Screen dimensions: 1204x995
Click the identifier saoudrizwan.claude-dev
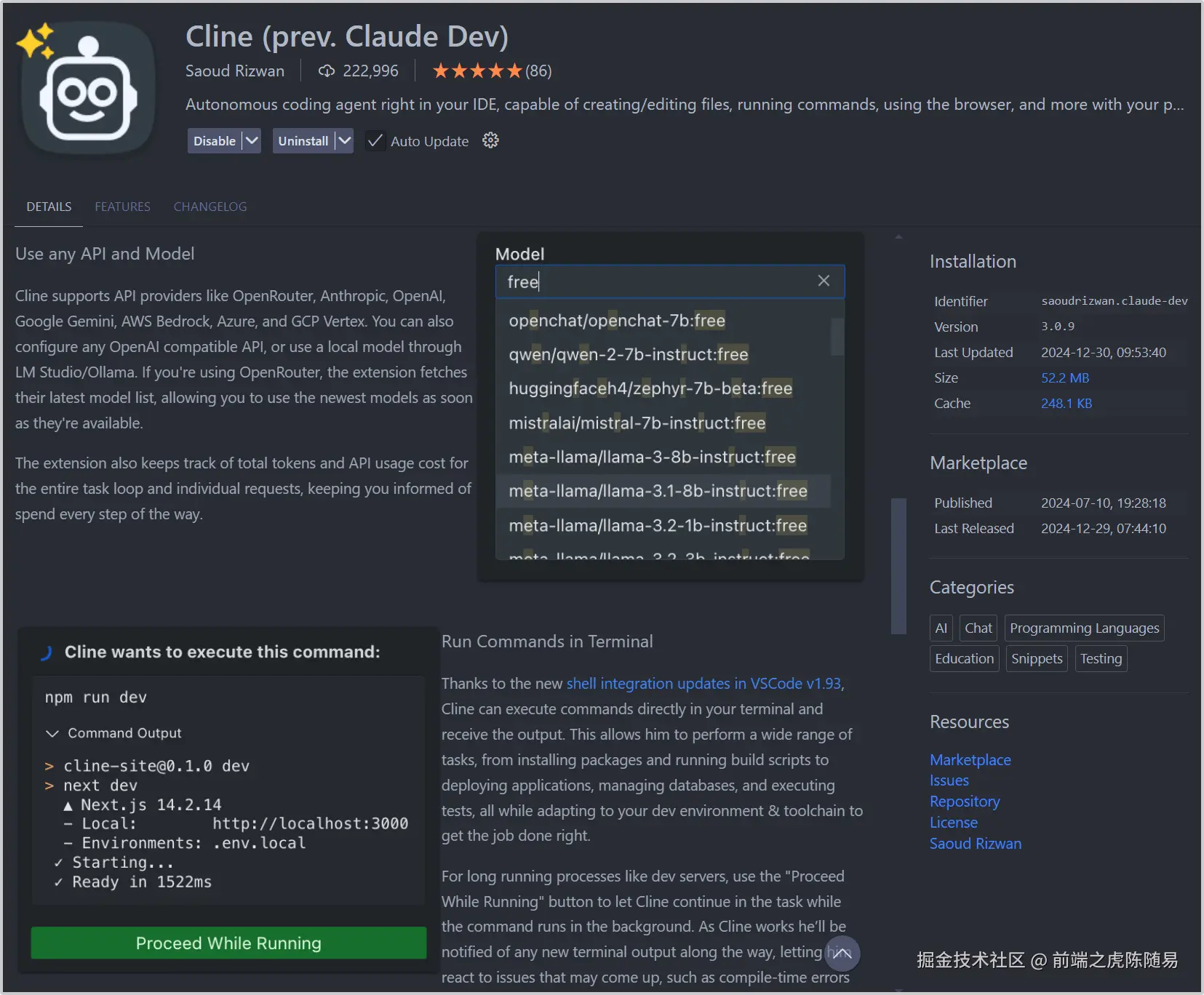(1115, 301)
